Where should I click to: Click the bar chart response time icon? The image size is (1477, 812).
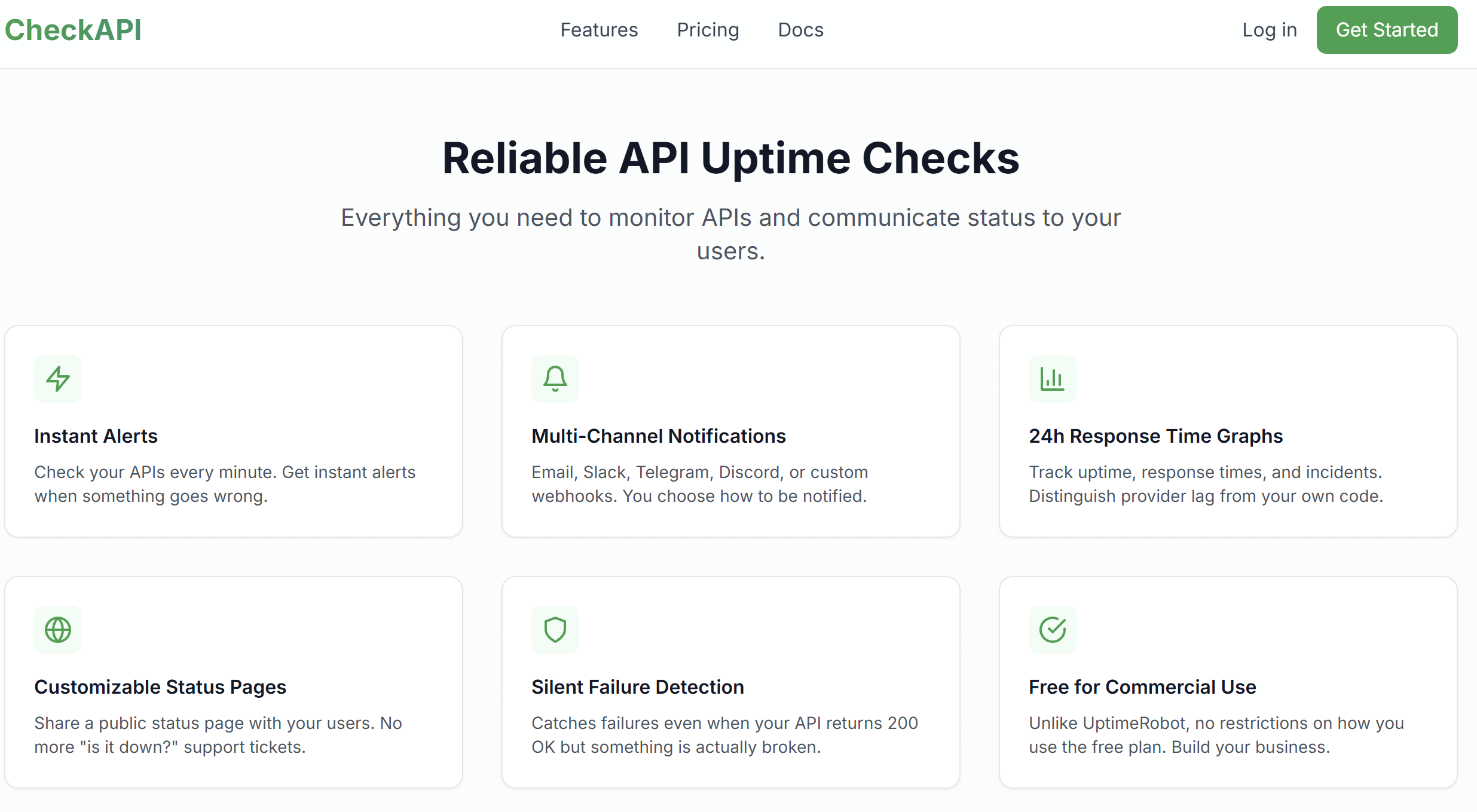[1052, 378]
